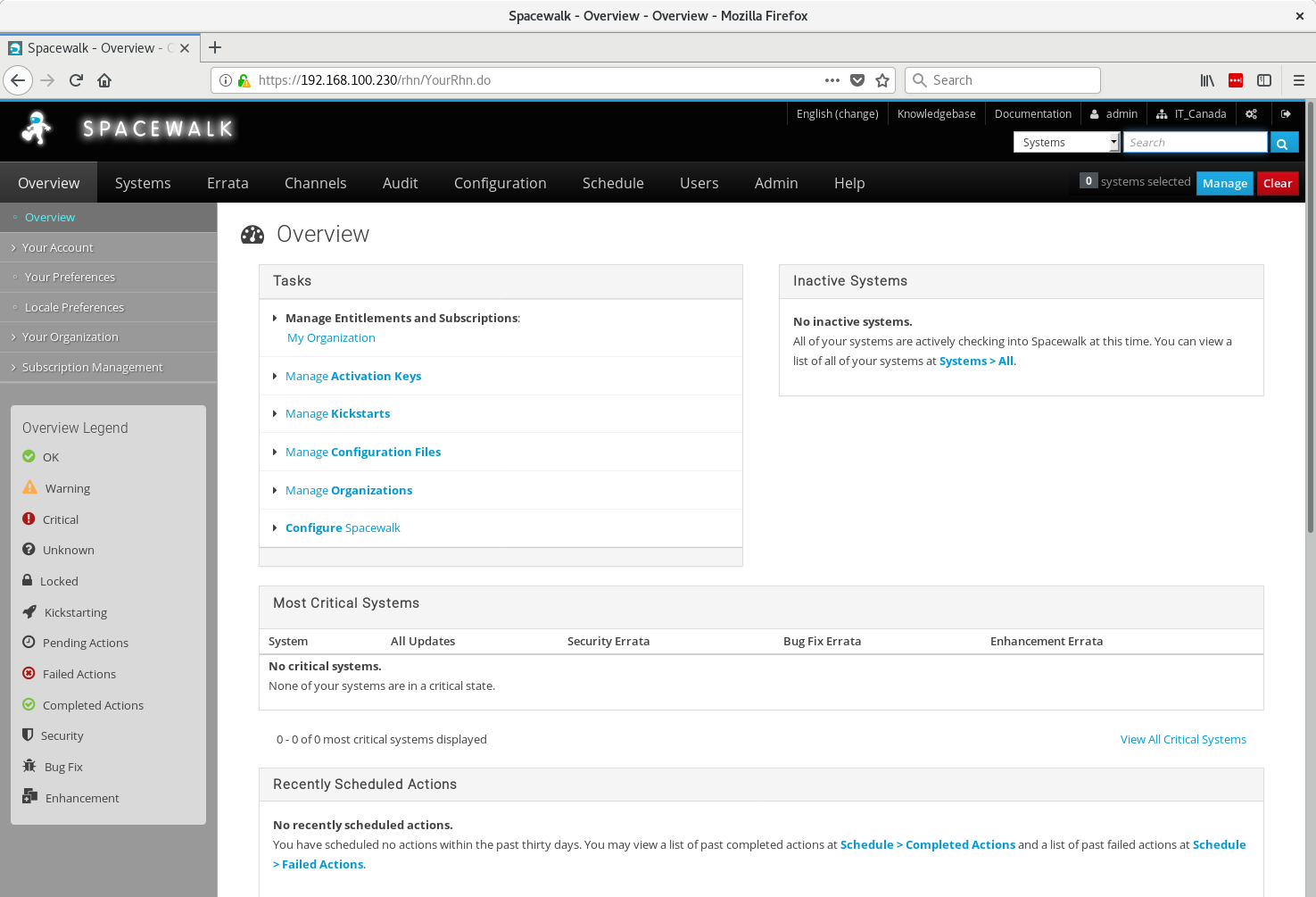Open Firefox home page icon
The image size is (1316, 897).
click(x=104, y=80)
